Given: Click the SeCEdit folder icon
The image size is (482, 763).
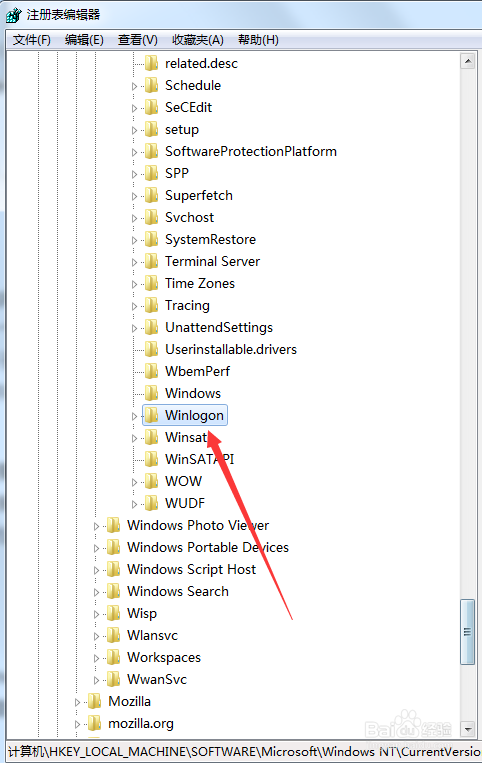Looking at the screenshot, I should point(152,107).
